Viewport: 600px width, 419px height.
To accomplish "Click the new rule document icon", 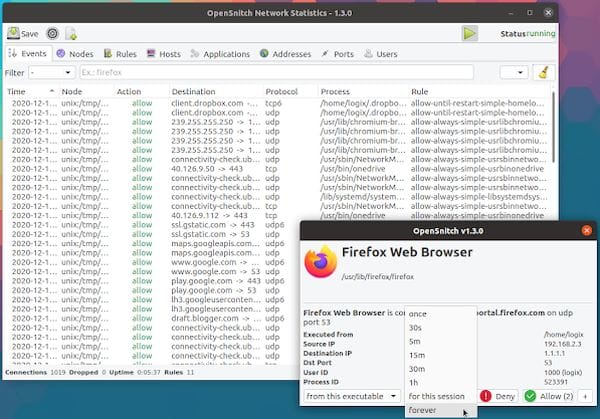I will point(71,34).
